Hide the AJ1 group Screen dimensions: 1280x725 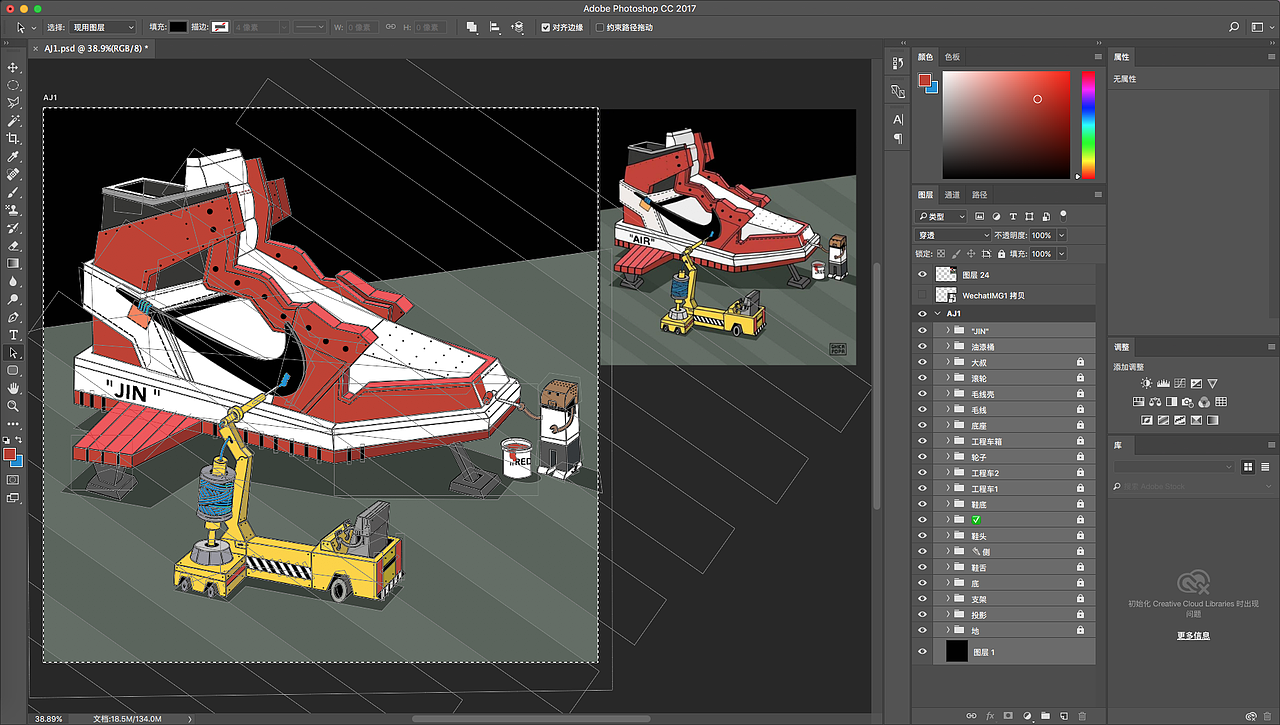[922, 314]
